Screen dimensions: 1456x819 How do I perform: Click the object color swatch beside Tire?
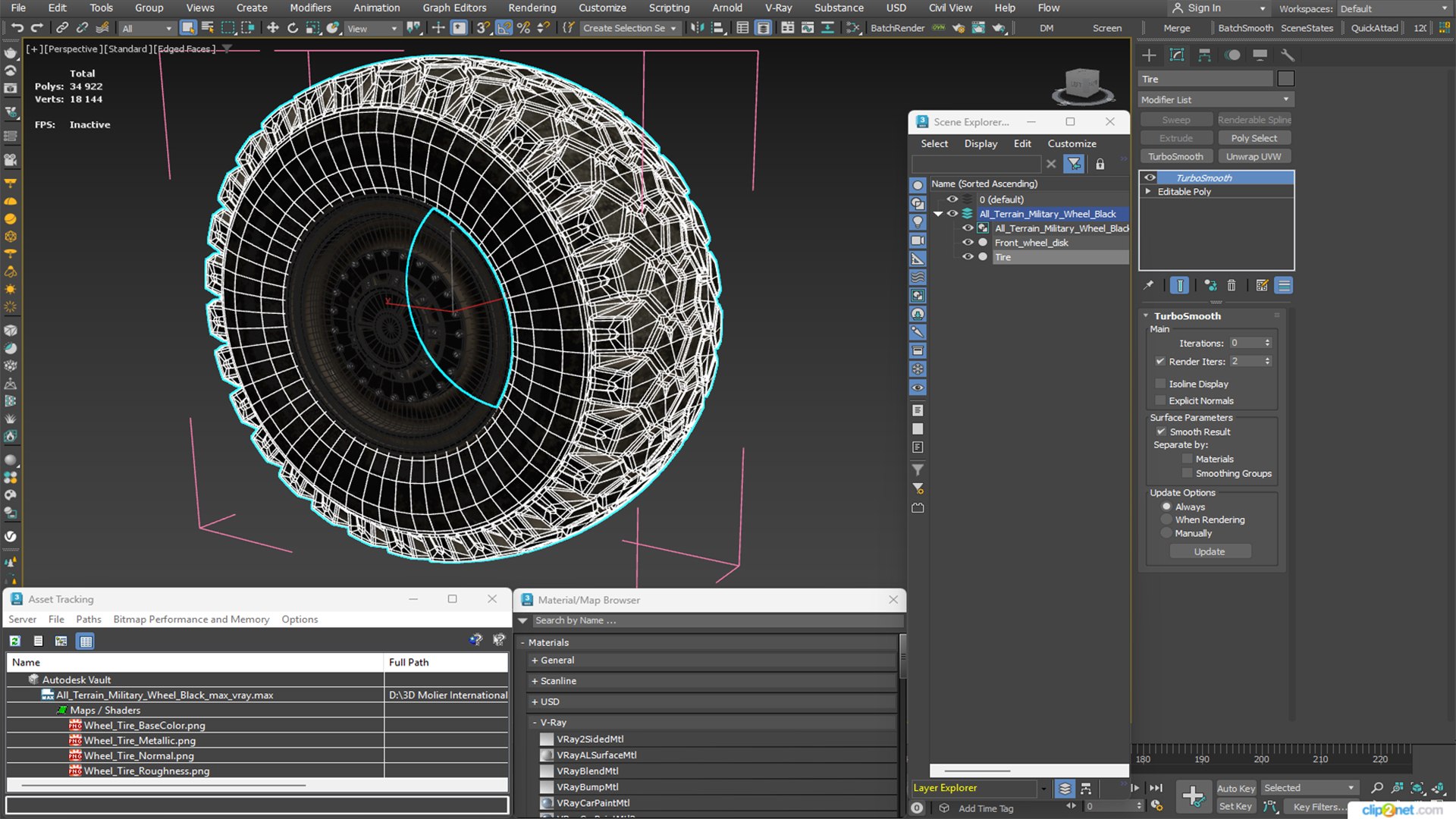tap(1285, 79)
